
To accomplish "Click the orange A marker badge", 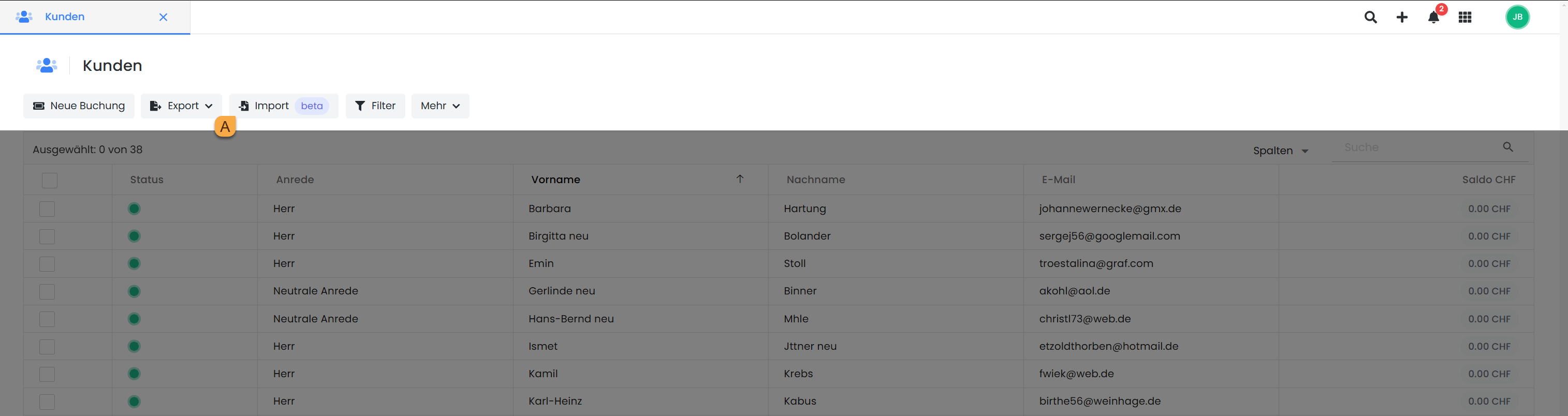I will pyautogui.click(x=225, y=126).
